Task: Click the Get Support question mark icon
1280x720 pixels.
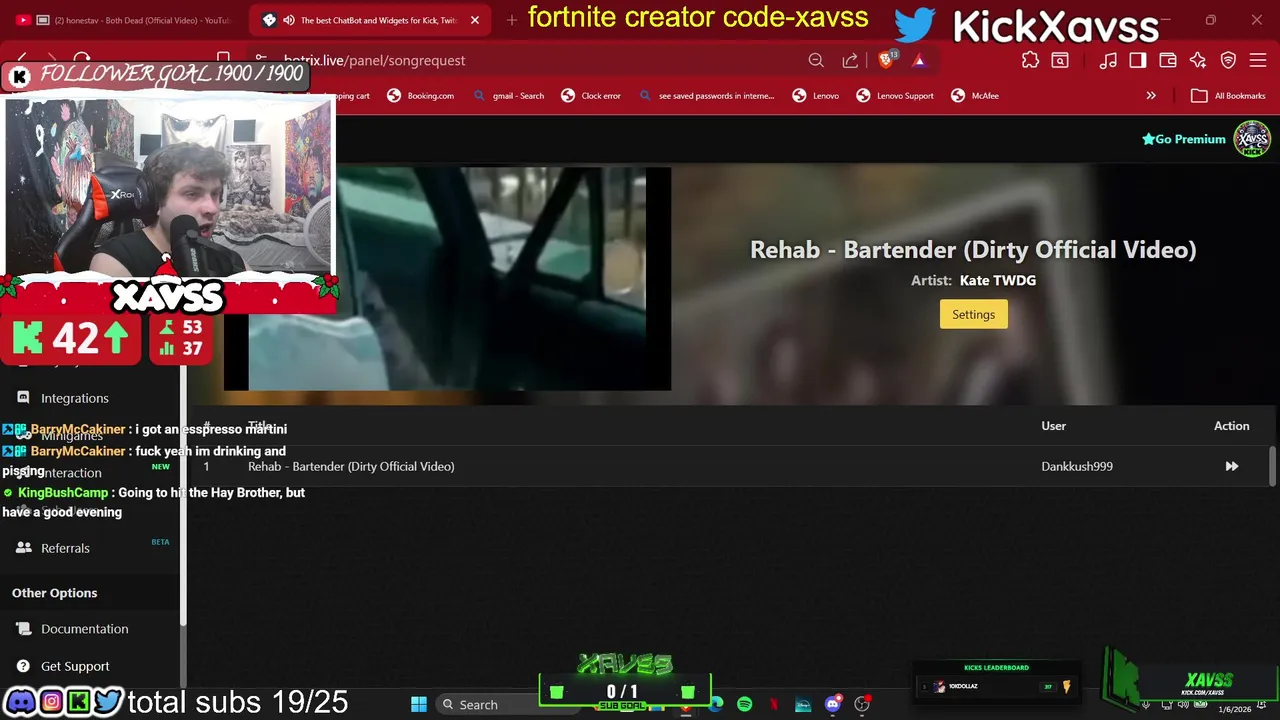Action: click(x=23, y=666)
